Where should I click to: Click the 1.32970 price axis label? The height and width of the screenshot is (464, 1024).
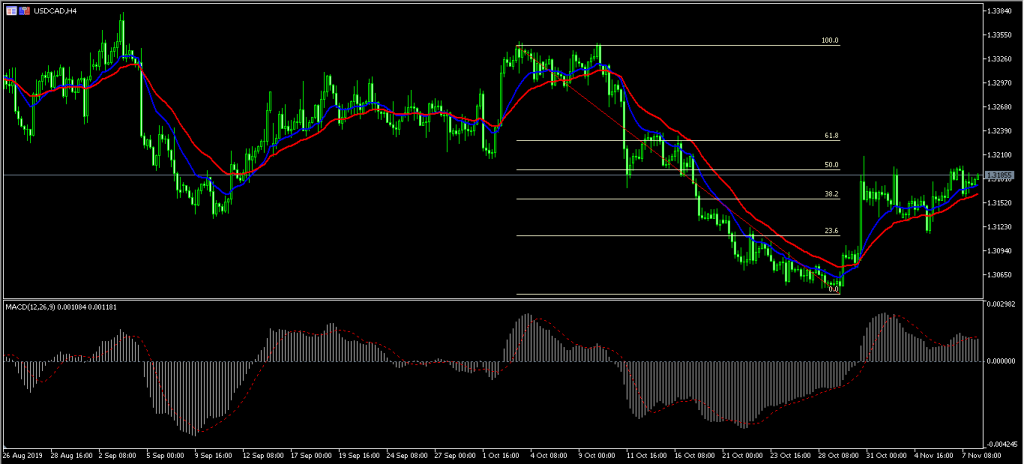click(1000, 83)
